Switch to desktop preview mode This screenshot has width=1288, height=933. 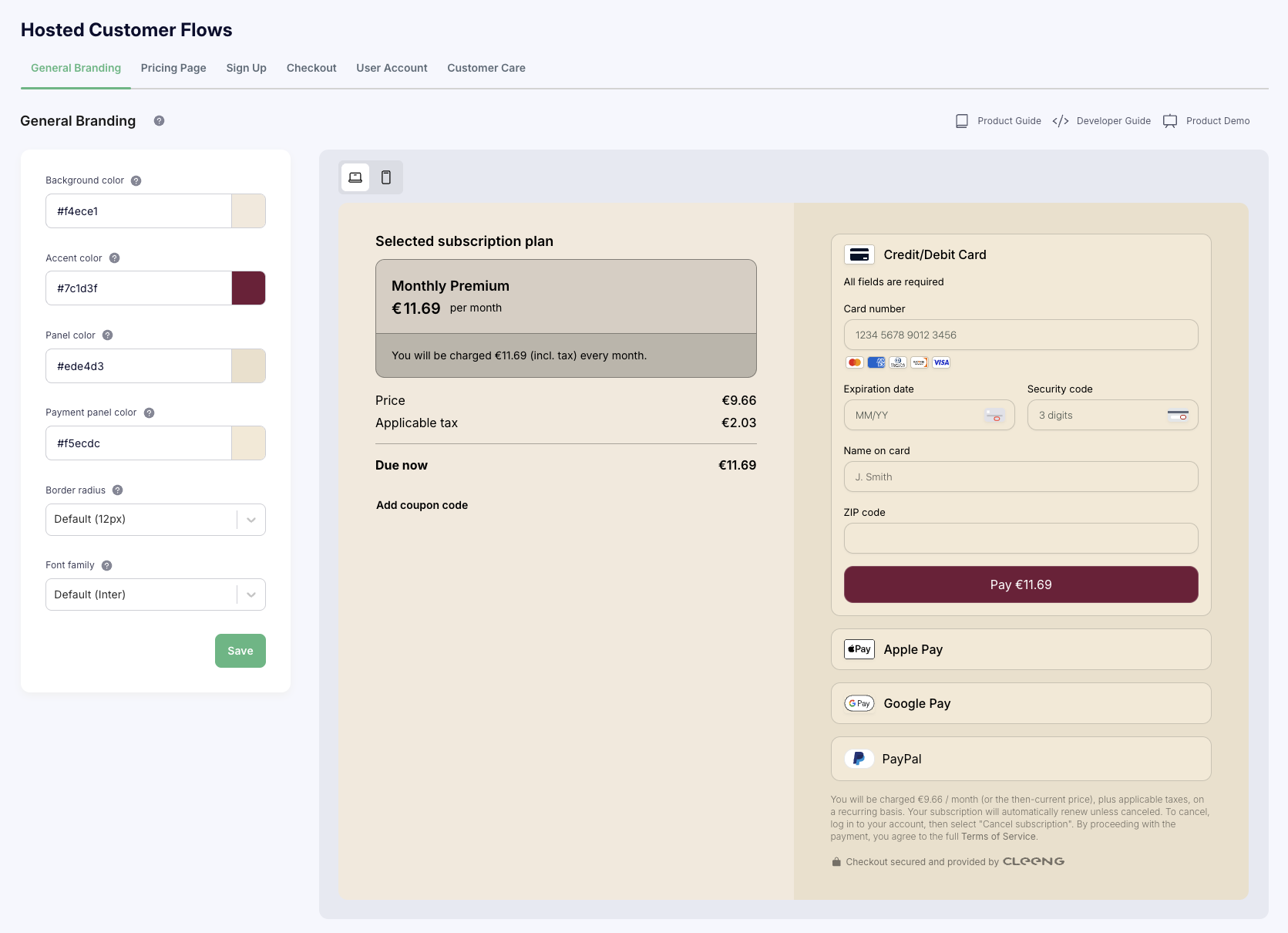(x=355, y=177)
